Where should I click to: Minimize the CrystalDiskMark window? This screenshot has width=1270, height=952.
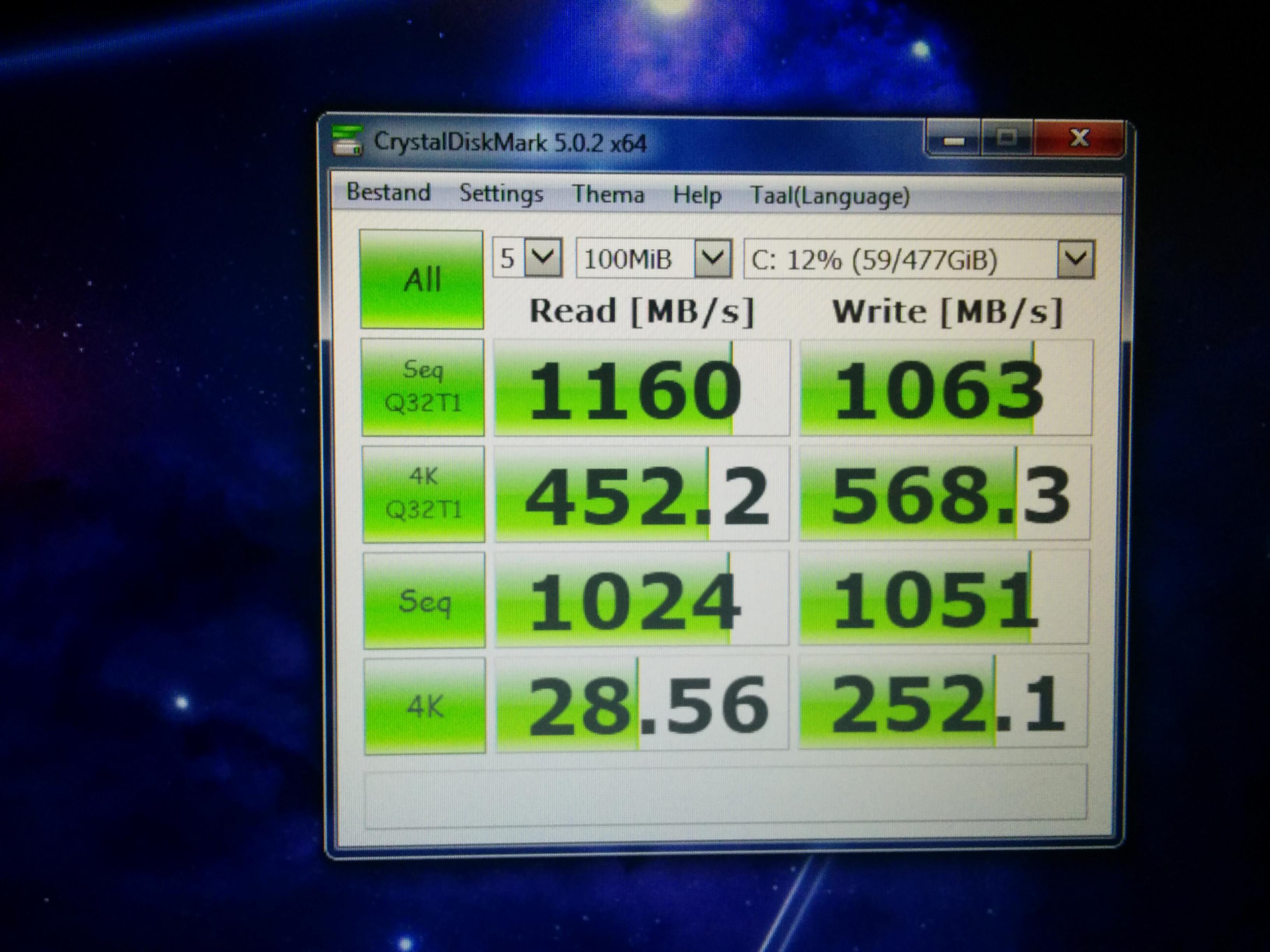954,140
